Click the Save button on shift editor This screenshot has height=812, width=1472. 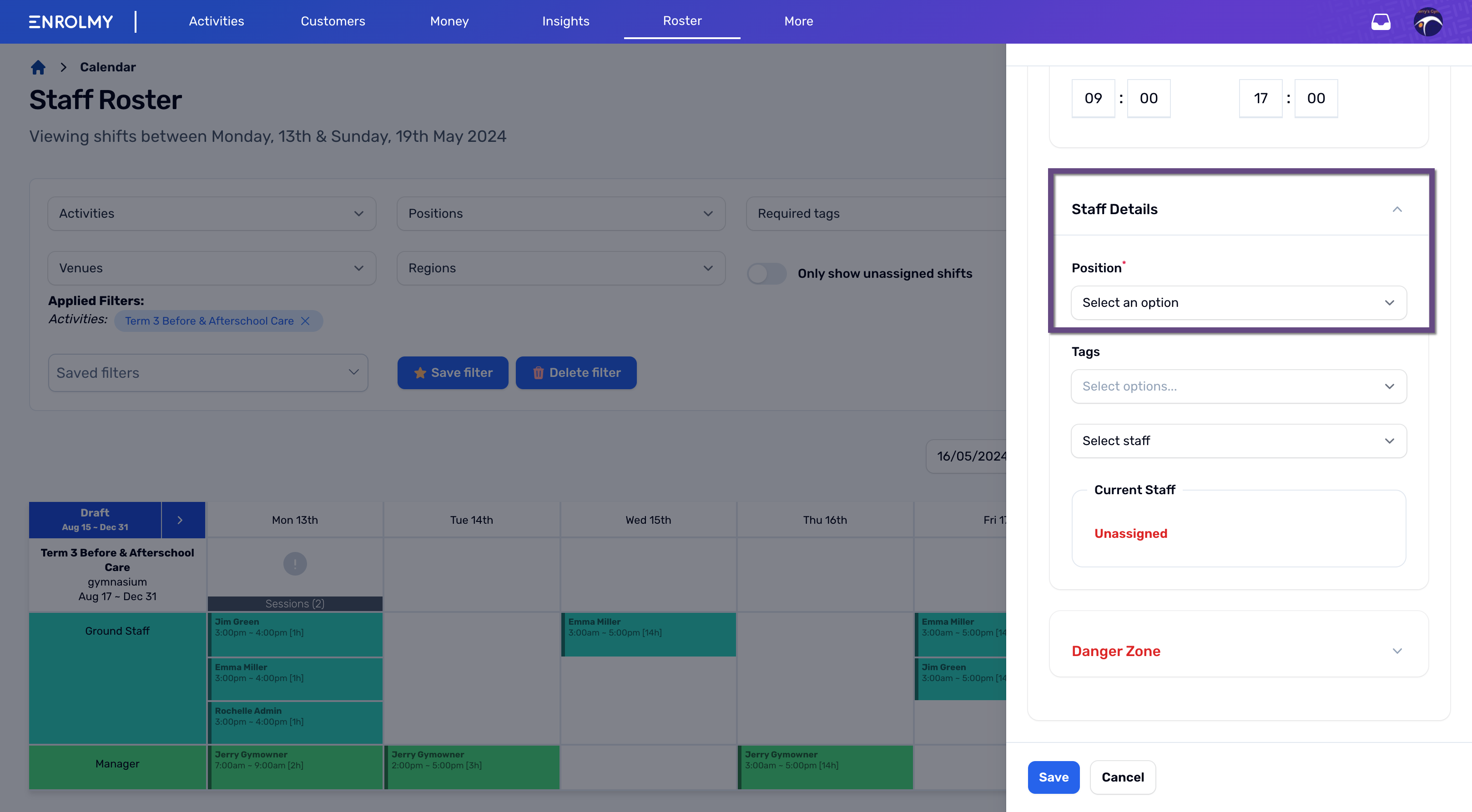1053,777
